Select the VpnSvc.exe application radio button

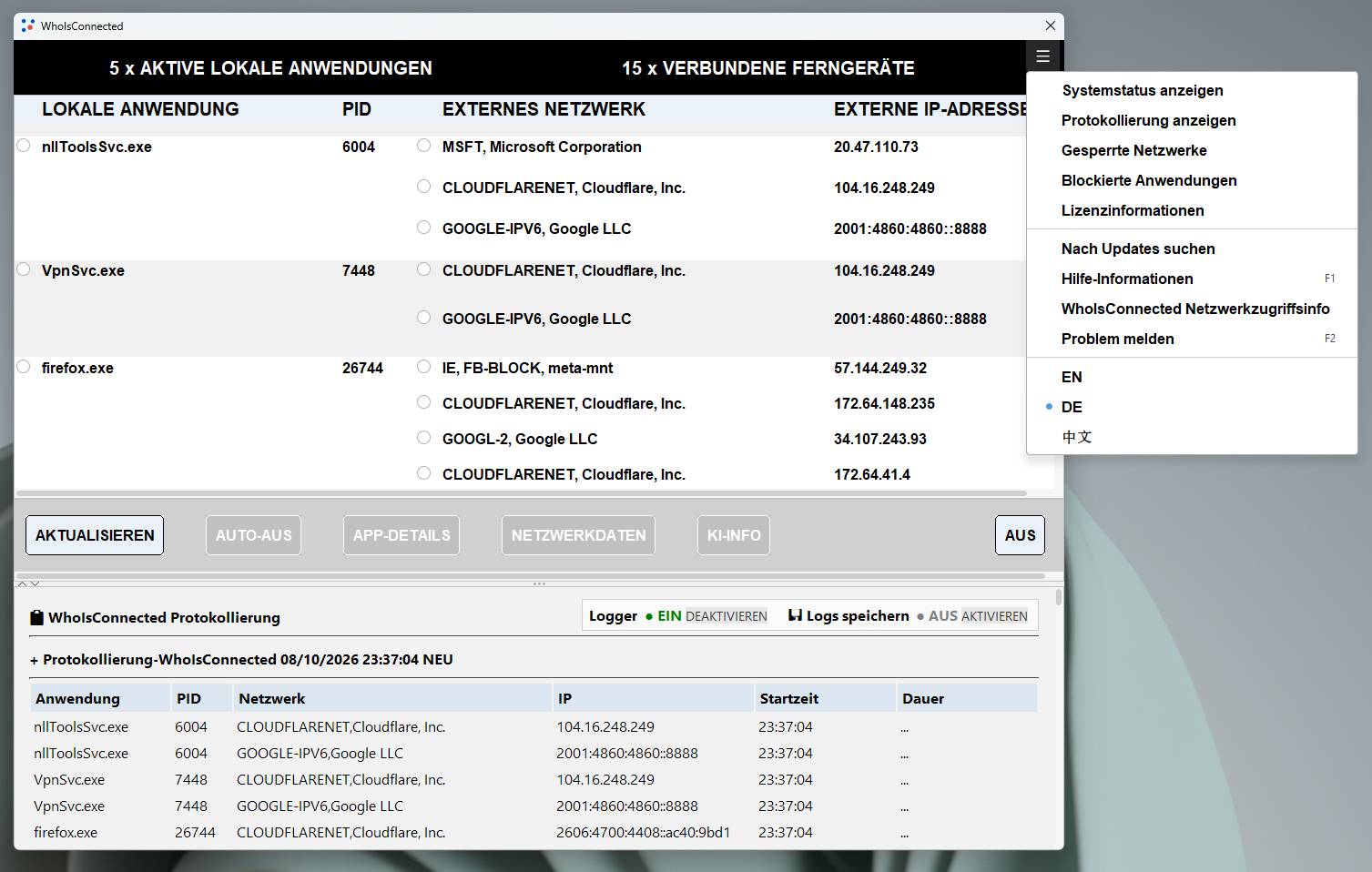pos(24,269)
